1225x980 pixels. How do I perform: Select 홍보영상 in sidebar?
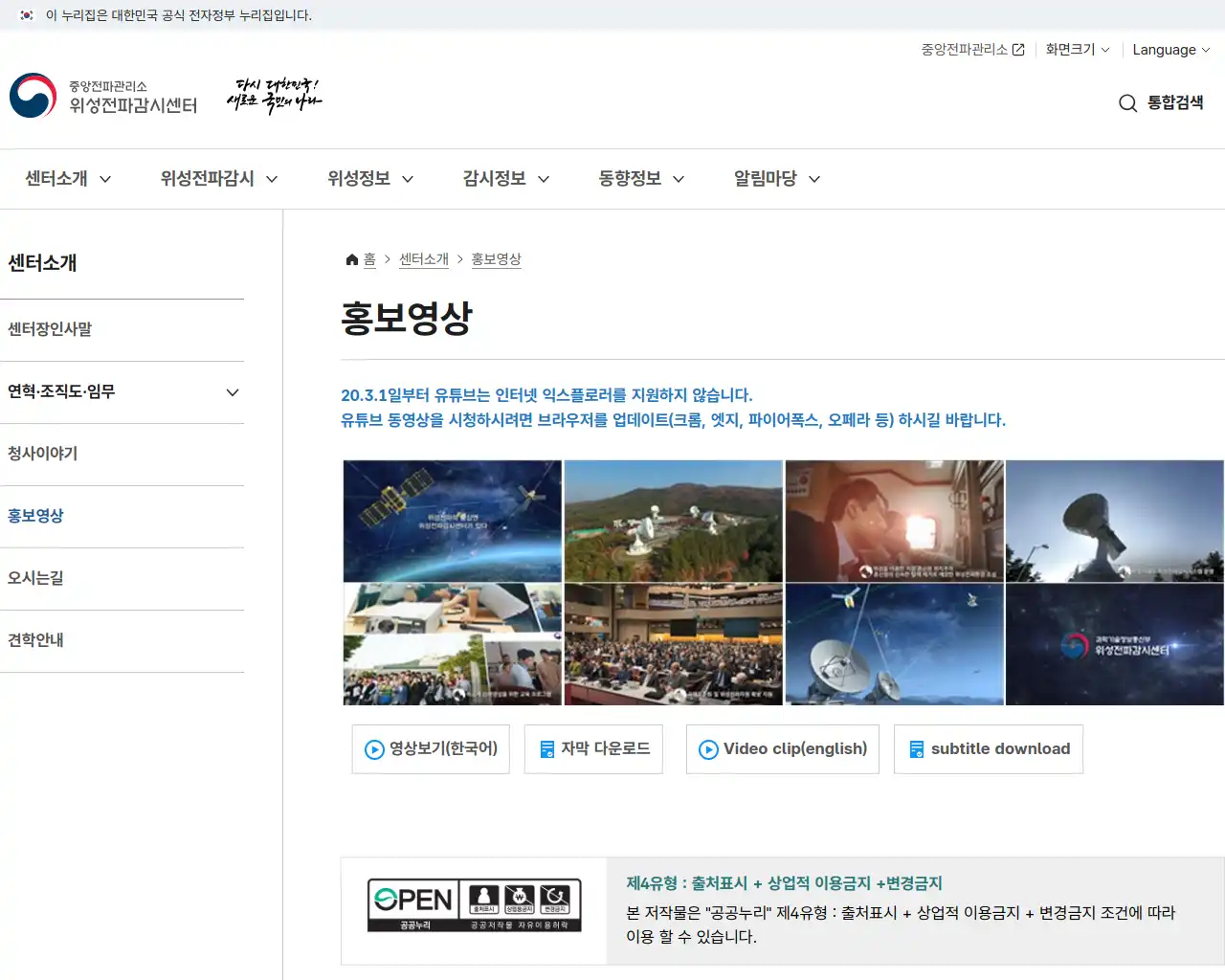pos(122,516)
